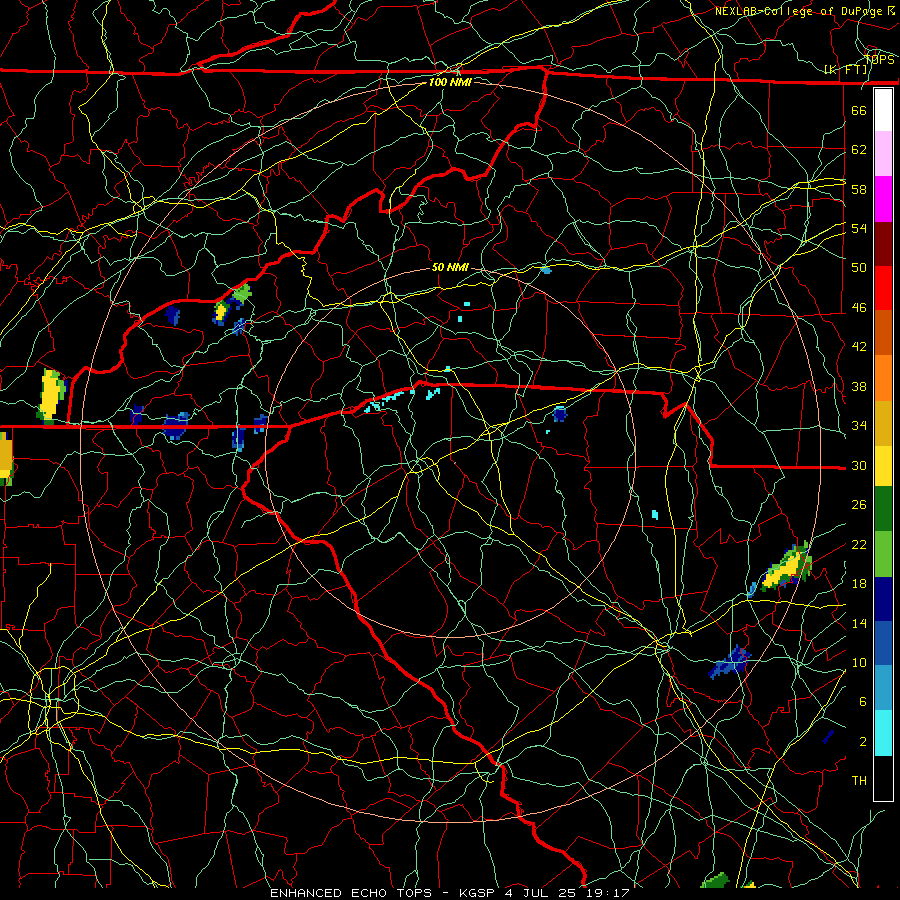Click the '26' scale label

click(x=859, y=505)
